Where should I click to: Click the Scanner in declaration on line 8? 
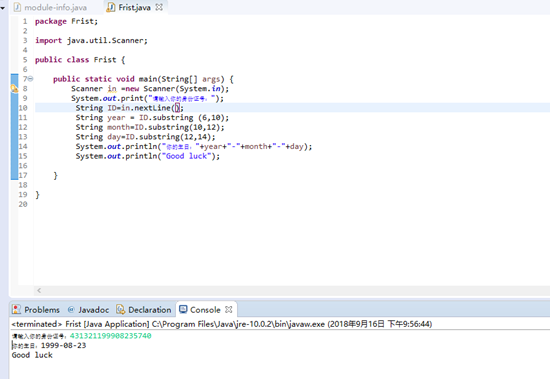pyautogui.click(x=150, y=89)
